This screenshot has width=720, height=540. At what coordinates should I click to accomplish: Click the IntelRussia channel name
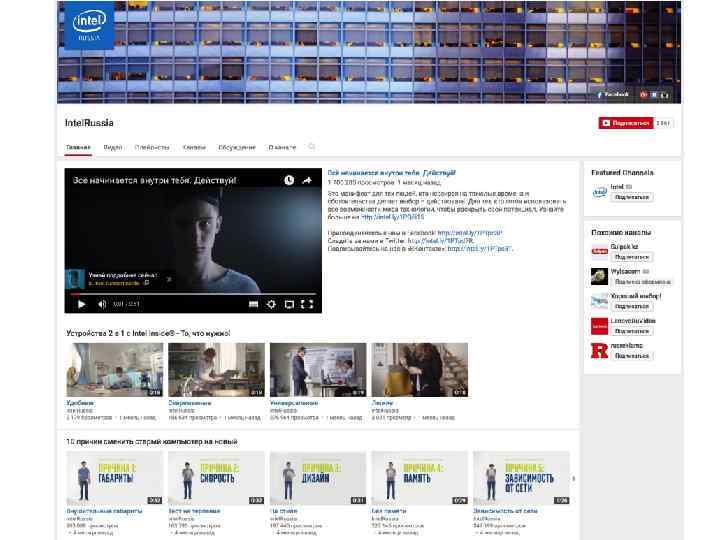[89, 123]
